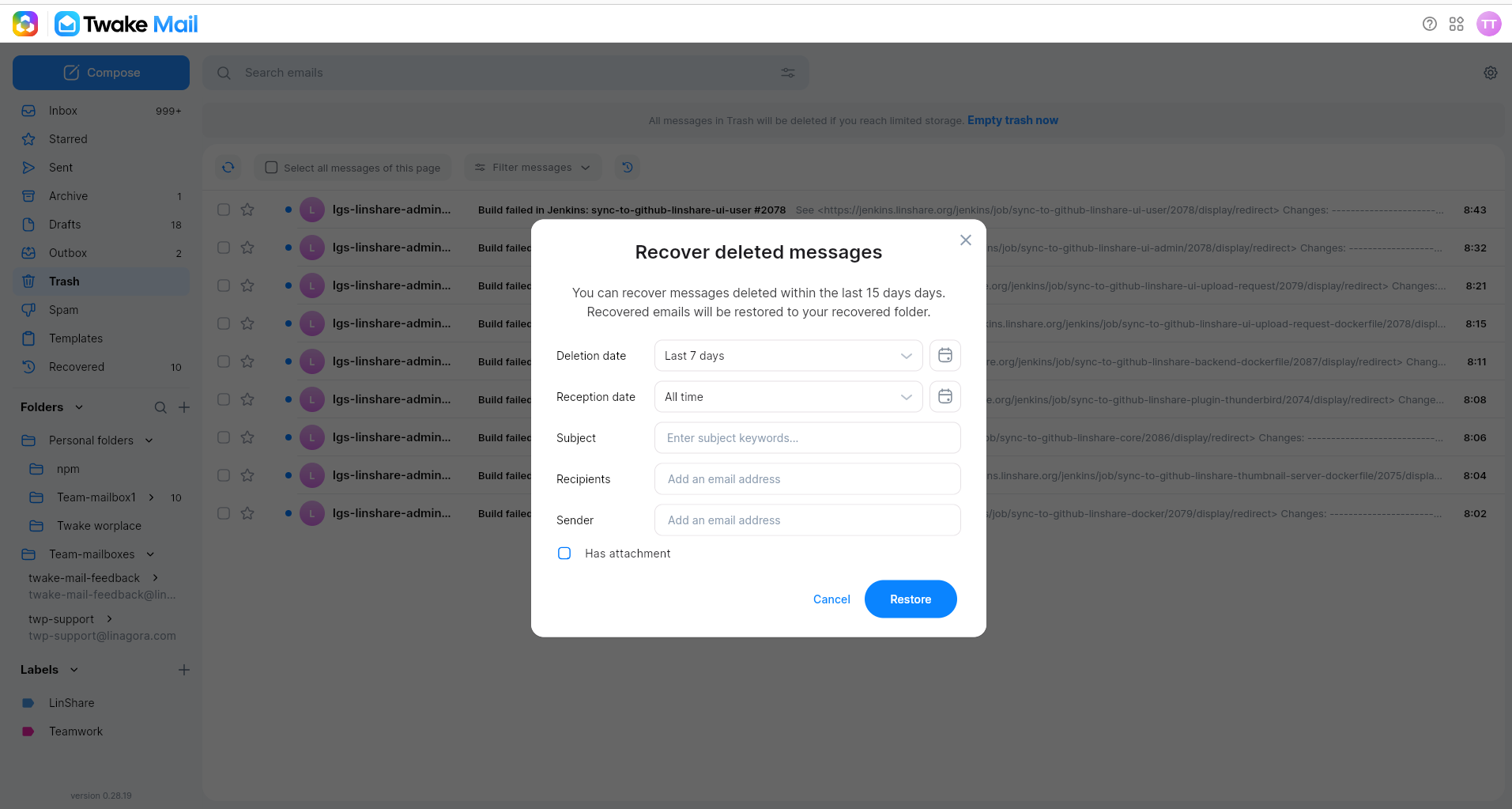This screenshot has height=809, width=1512.
Task: Open calendar picker for Reception date
Action: click(x=945, y=397)
